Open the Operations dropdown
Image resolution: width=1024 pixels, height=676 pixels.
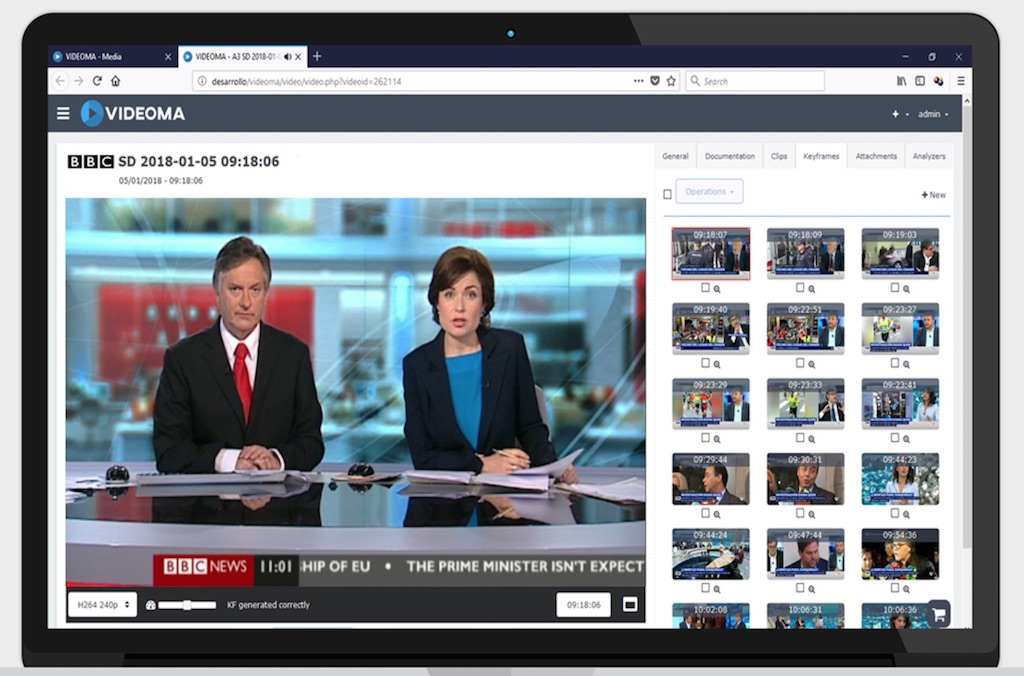pos(709,191)
